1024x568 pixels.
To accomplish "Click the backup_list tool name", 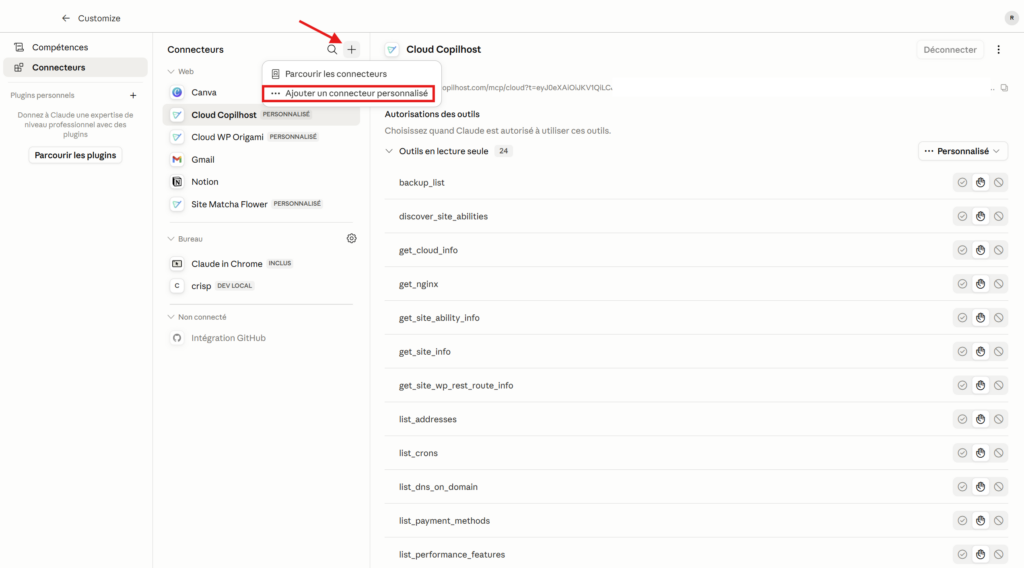I will click(x=421, y=183).
